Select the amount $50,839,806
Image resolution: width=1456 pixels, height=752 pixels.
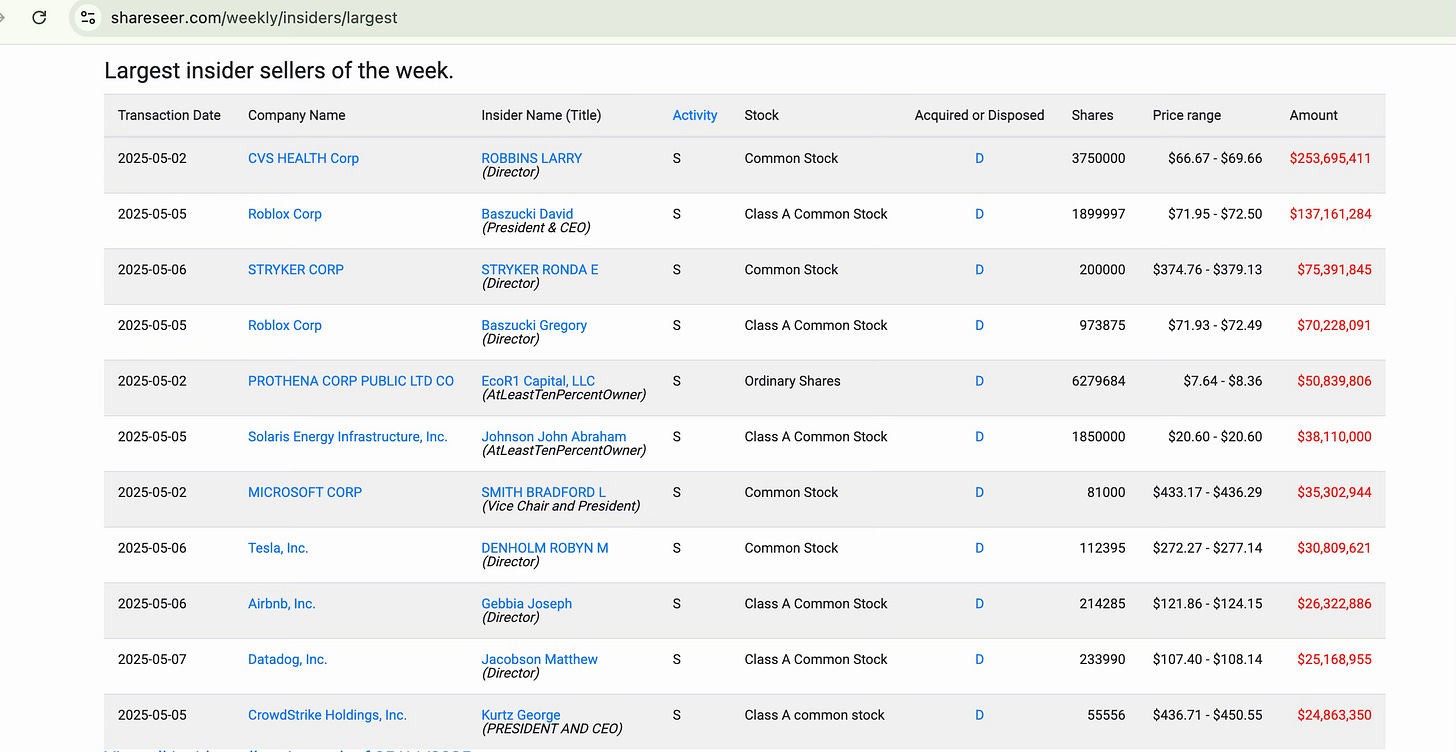1334,381
